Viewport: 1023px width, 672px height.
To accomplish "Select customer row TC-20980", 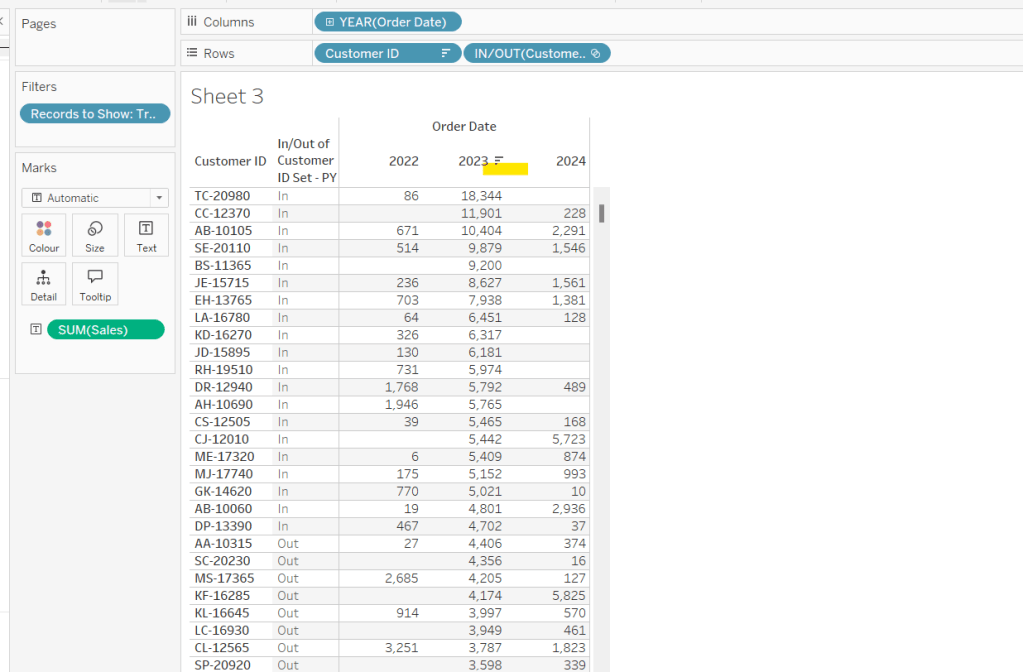I will coord(222,196).
